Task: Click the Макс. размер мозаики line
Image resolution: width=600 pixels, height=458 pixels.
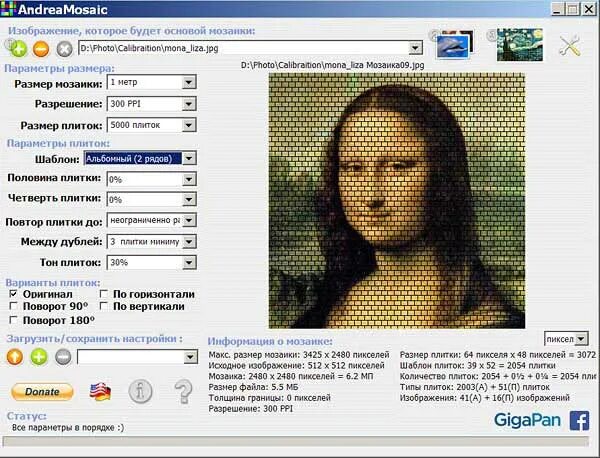Action: tap(299, 355)
